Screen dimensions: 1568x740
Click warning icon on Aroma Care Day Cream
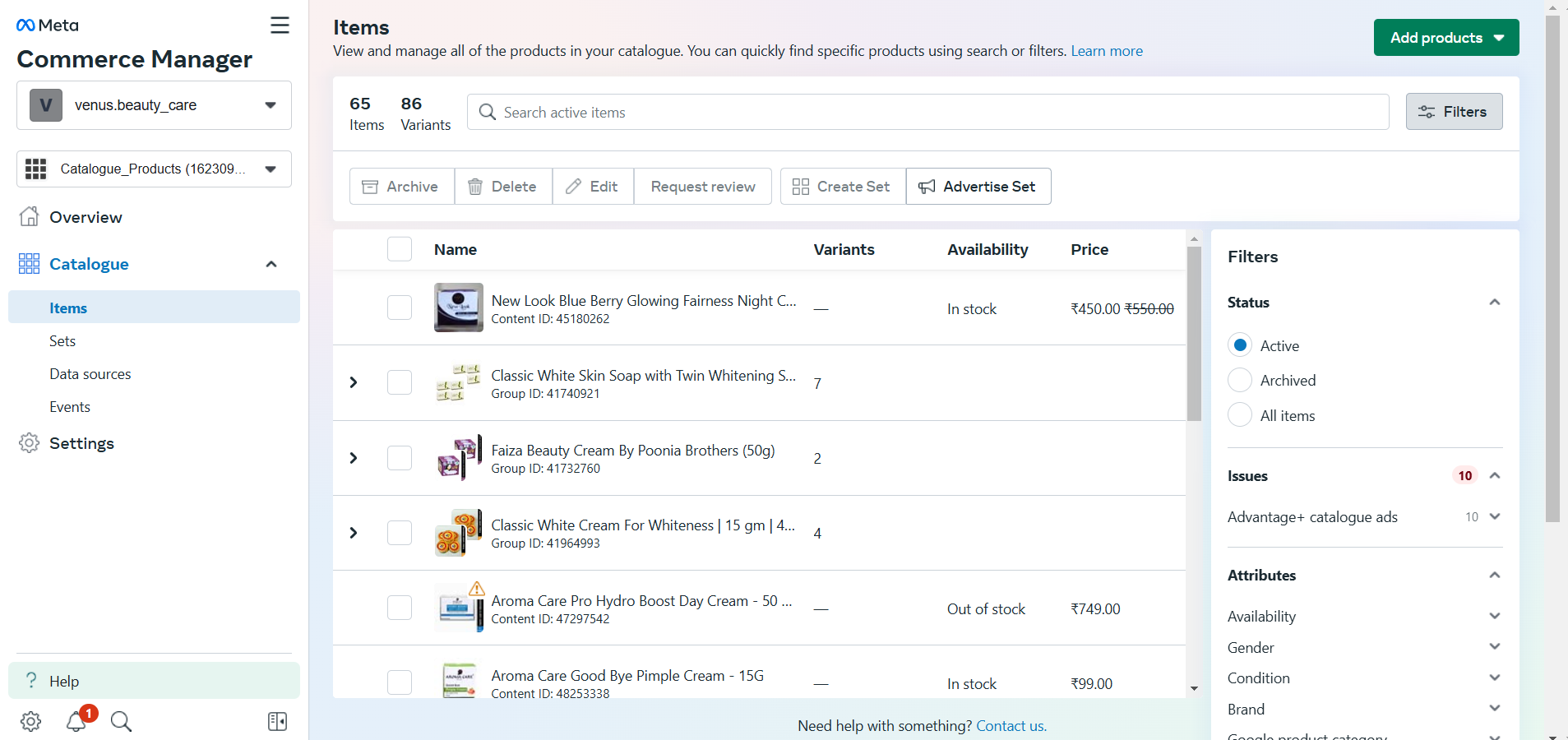pyautogui.click(x=477, y=588)
